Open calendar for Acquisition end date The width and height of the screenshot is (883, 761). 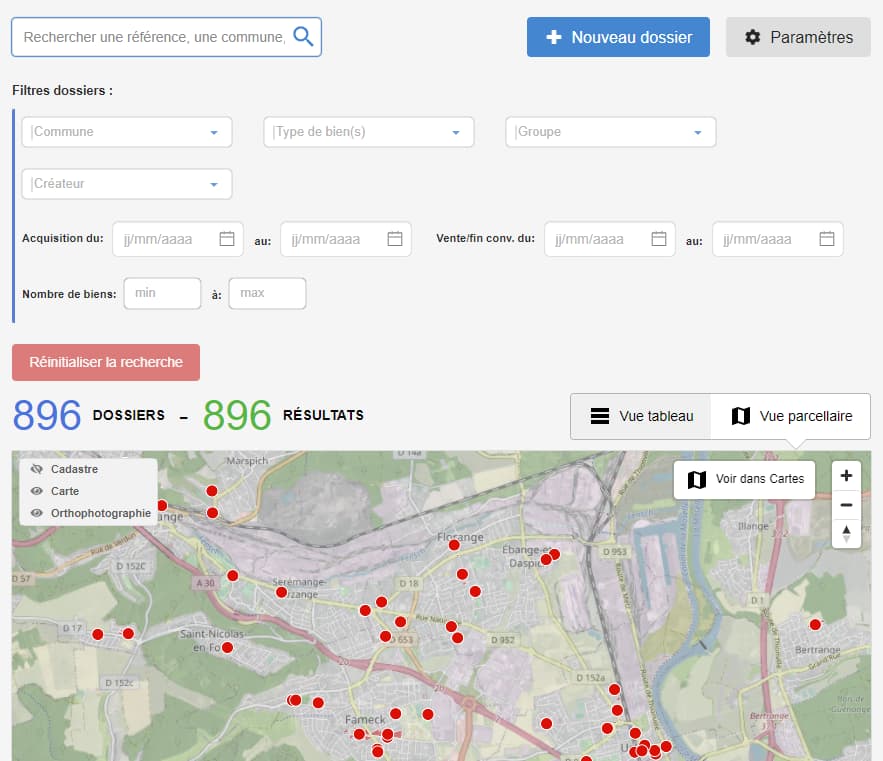tap(395, 239)
